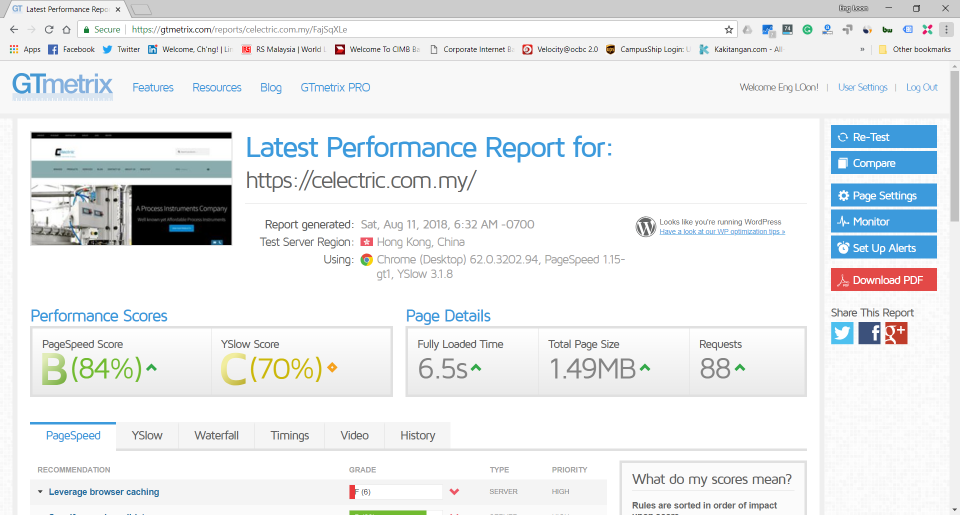Open the Features menu item

pyautogui.click(x=153, y=88)
